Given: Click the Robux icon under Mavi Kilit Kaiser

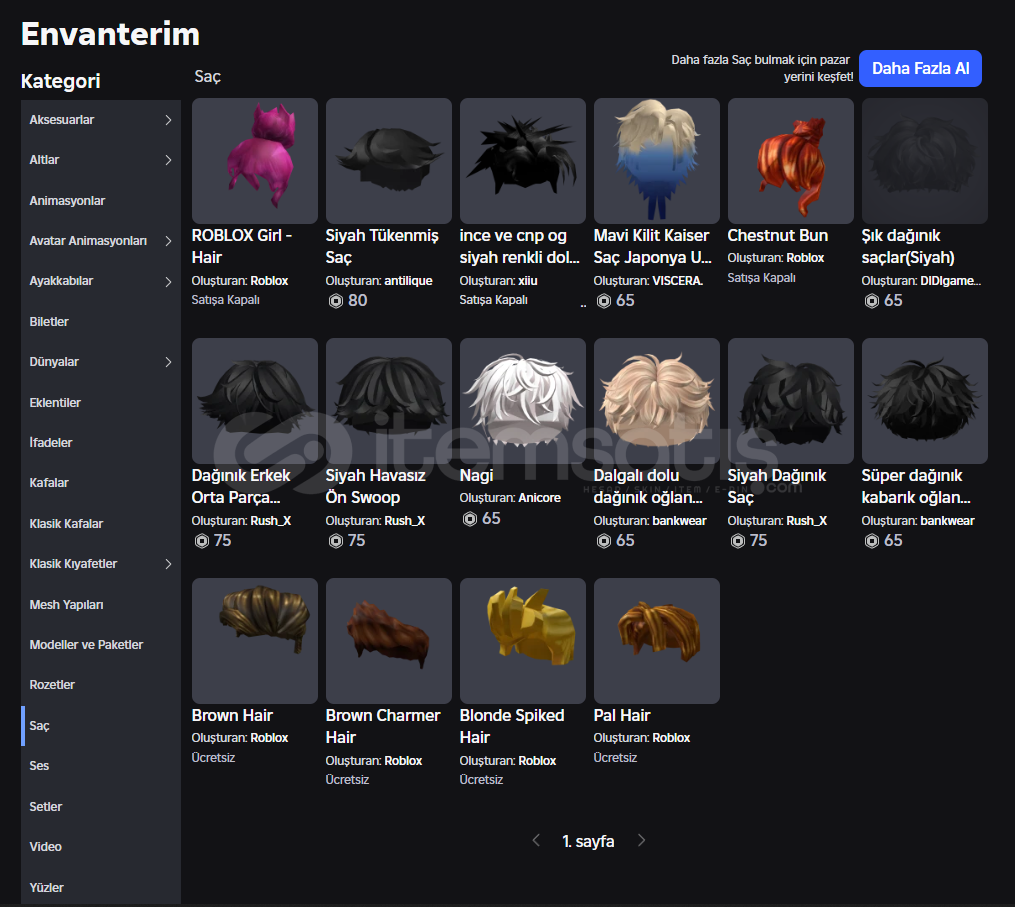Looking at the screenshot, I should coord(603,300).
